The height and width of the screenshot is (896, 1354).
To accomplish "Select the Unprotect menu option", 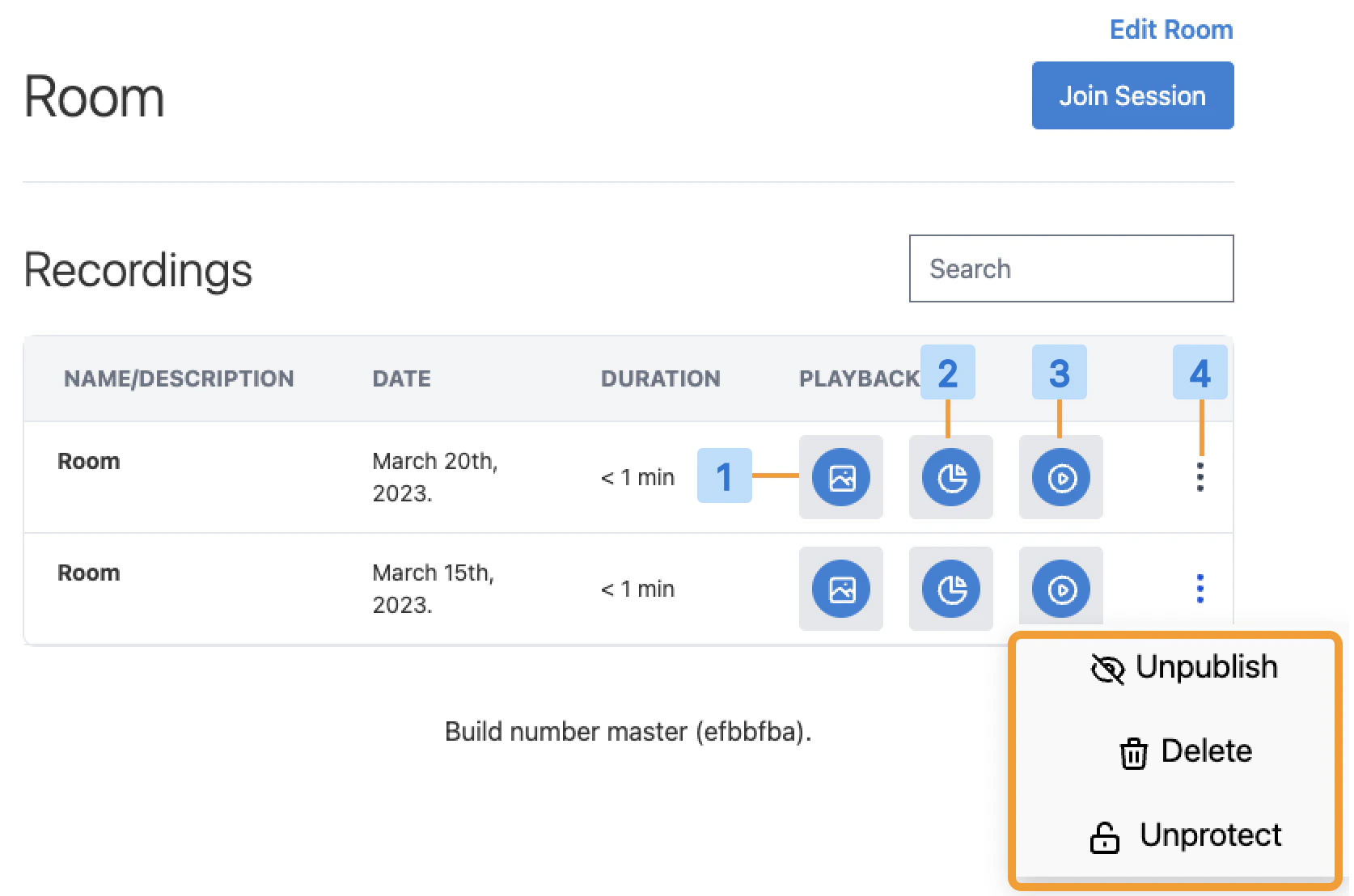I will pos(1210,836).
